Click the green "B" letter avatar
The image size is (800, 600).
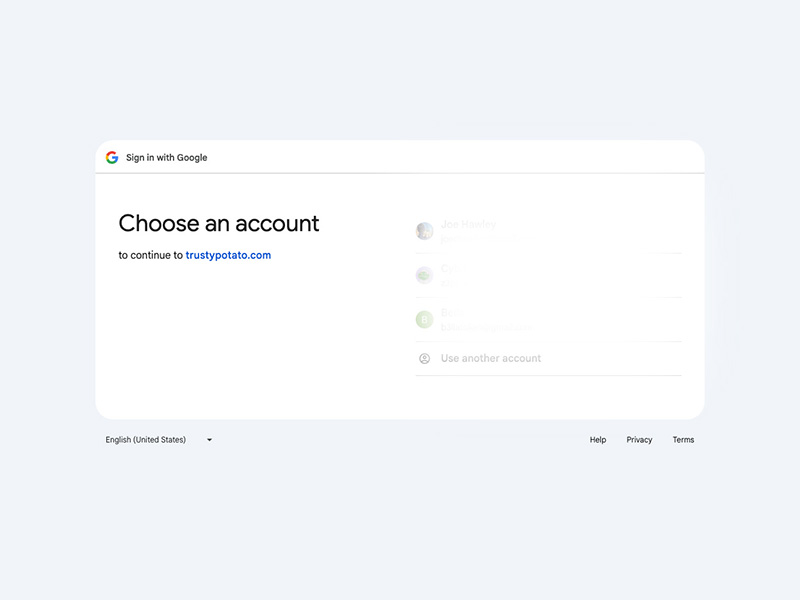(424, 320)
